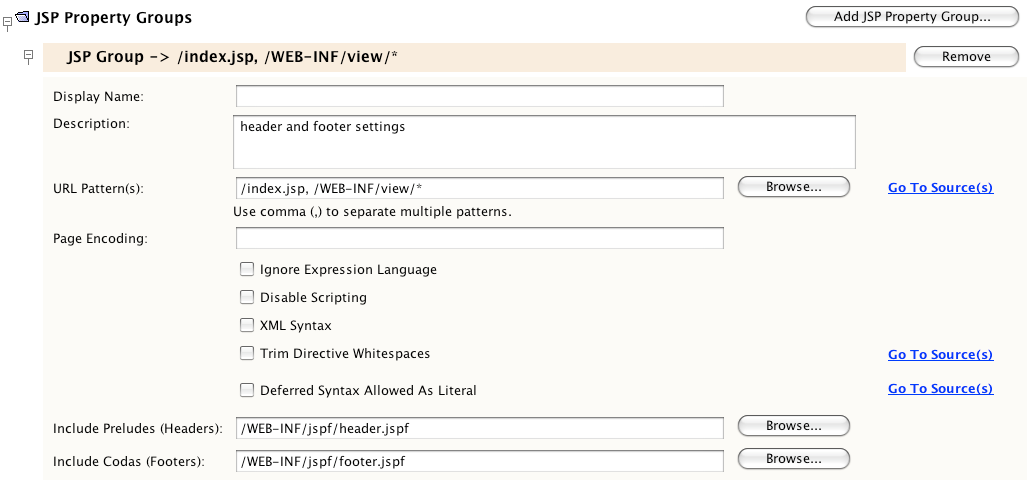Browse for Include Preludes header file
The image size is (1028, 502).
click(793, 426)
